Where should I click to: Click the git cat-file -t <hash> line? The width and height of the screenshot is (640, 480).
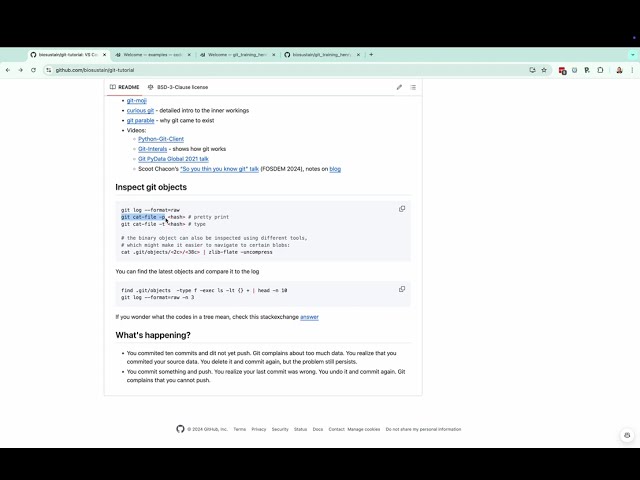[163, 224]
